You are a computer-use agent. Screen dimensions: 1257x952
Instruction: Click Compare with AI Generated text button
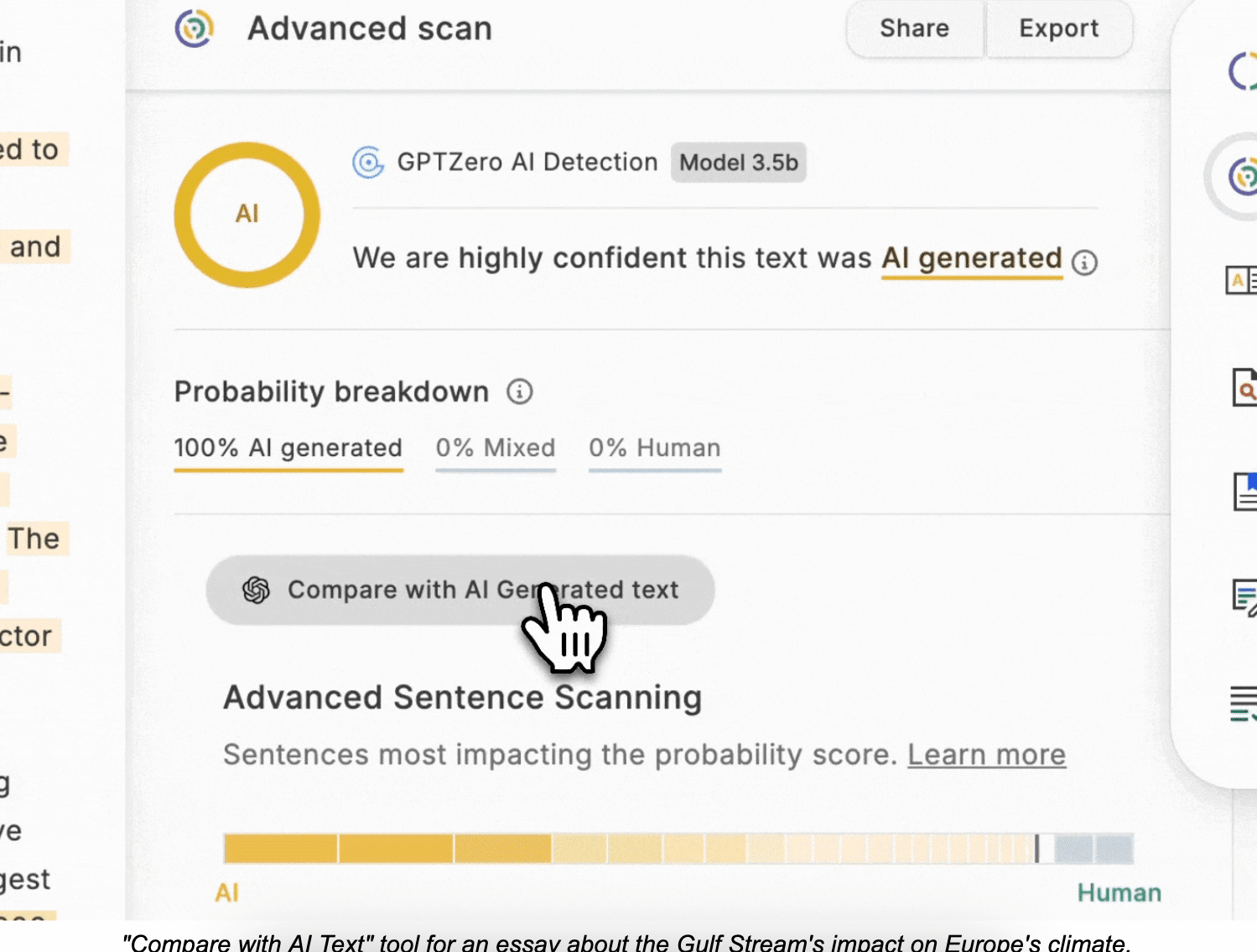(460, 590)
